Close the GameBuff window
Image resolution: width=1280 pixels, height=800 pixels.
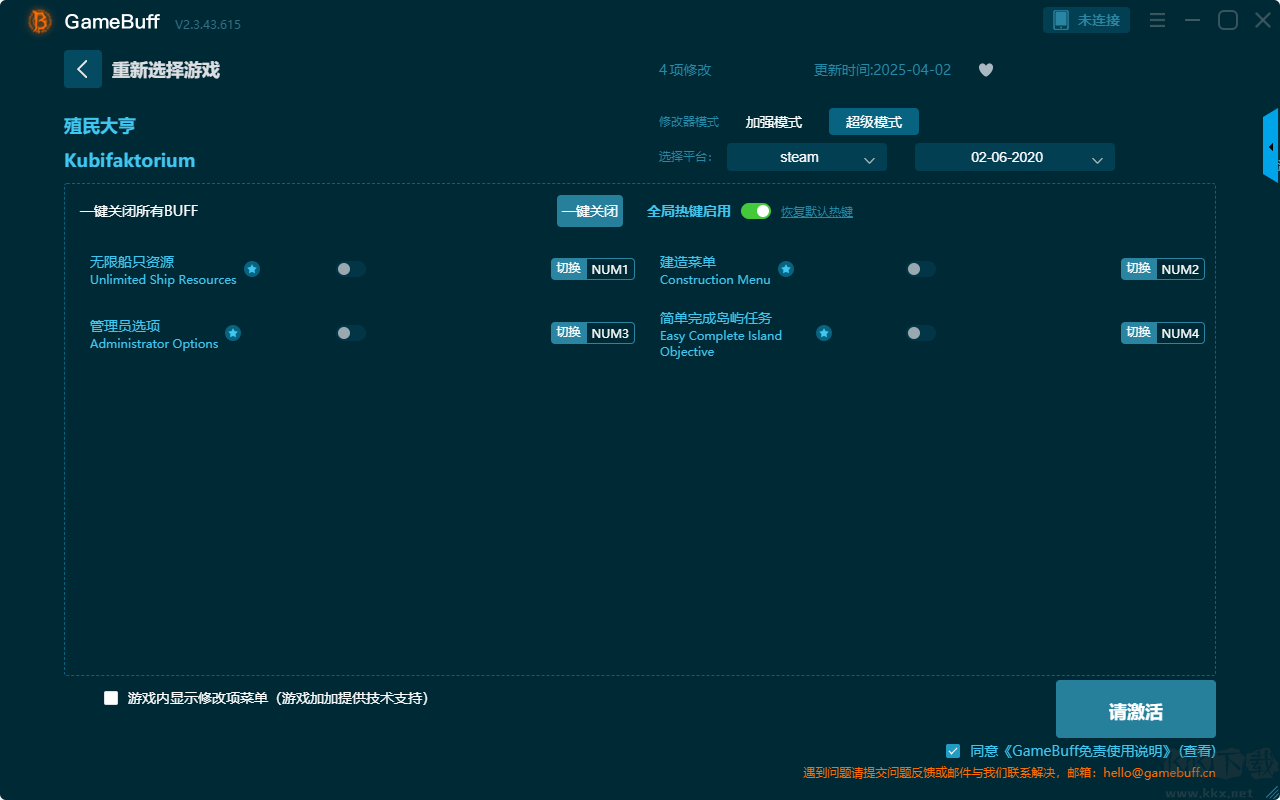pos(1263,20)
